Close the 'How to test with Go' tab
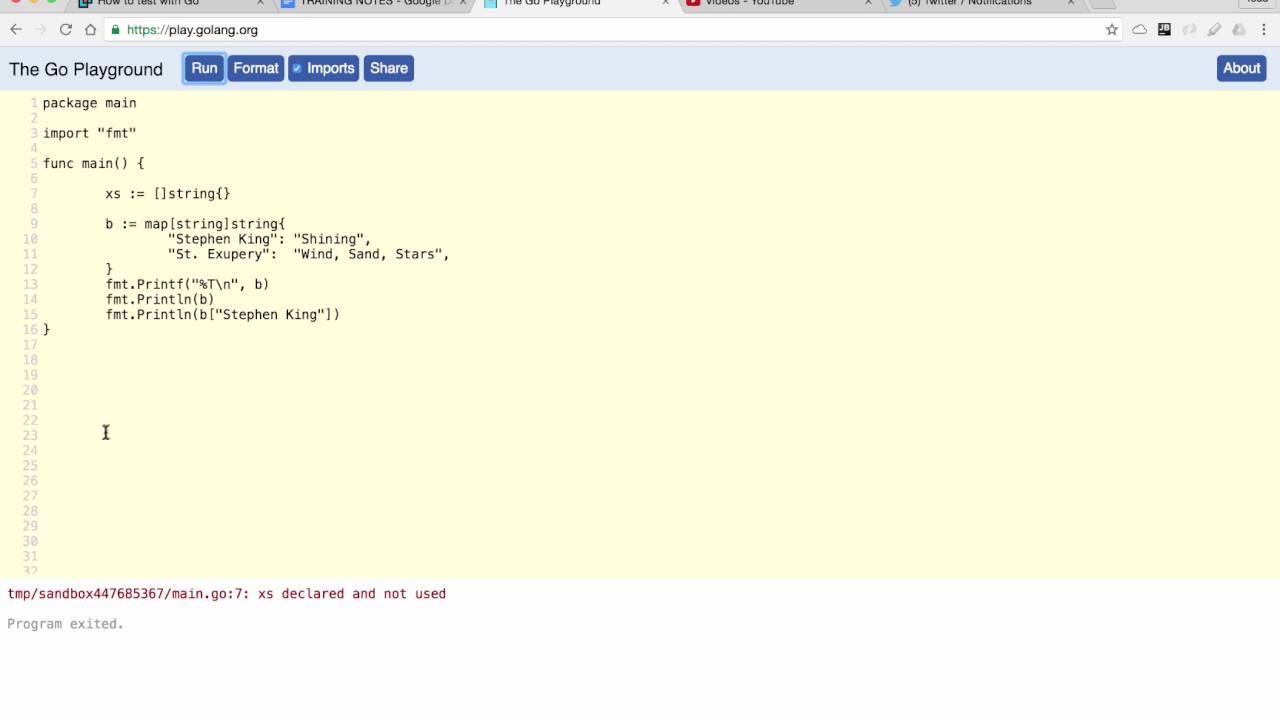The image size is (1280, 720). [261, 3]
